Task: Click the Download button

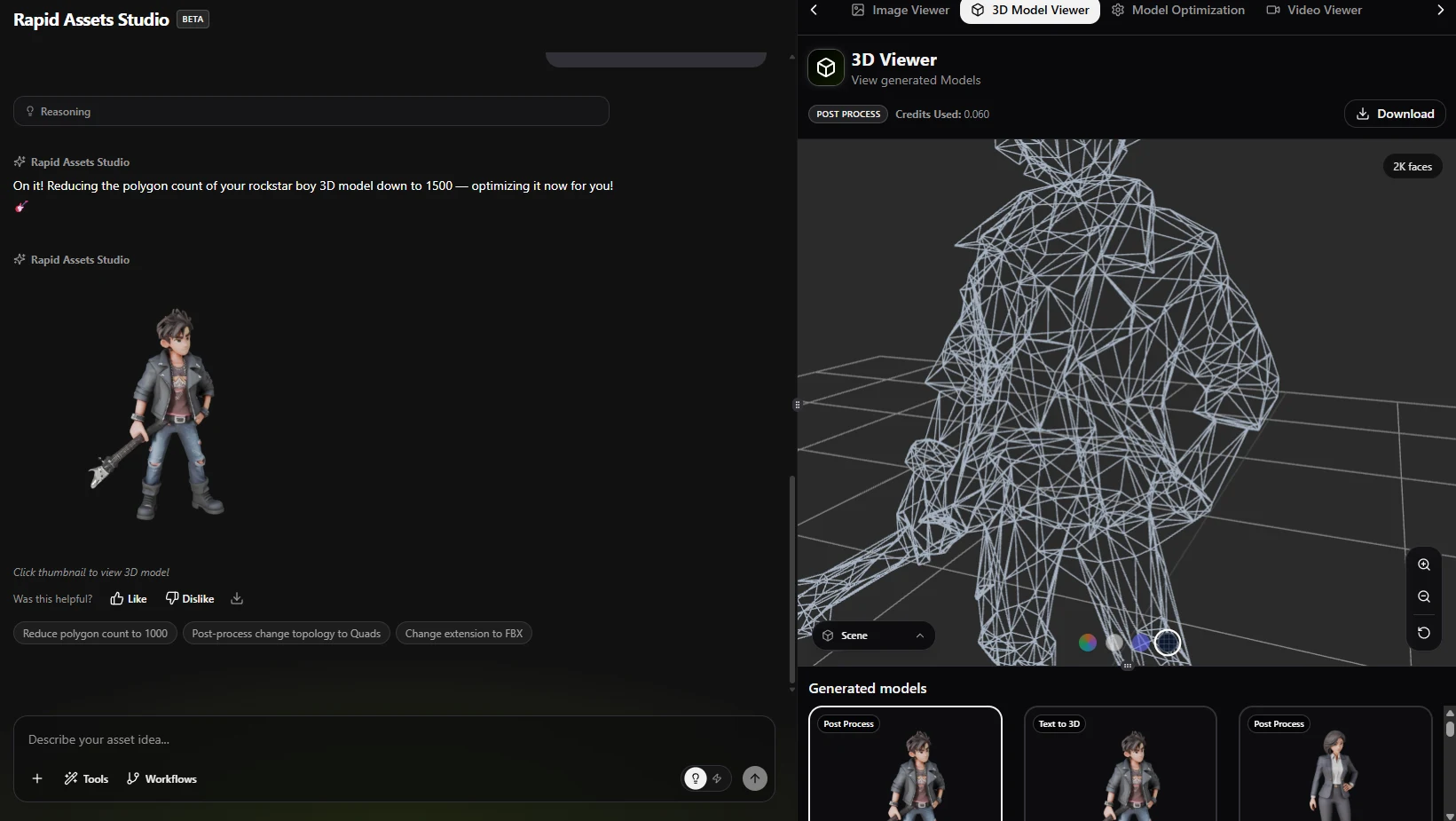Action: pyautogui.click(x=1395, y=114)
